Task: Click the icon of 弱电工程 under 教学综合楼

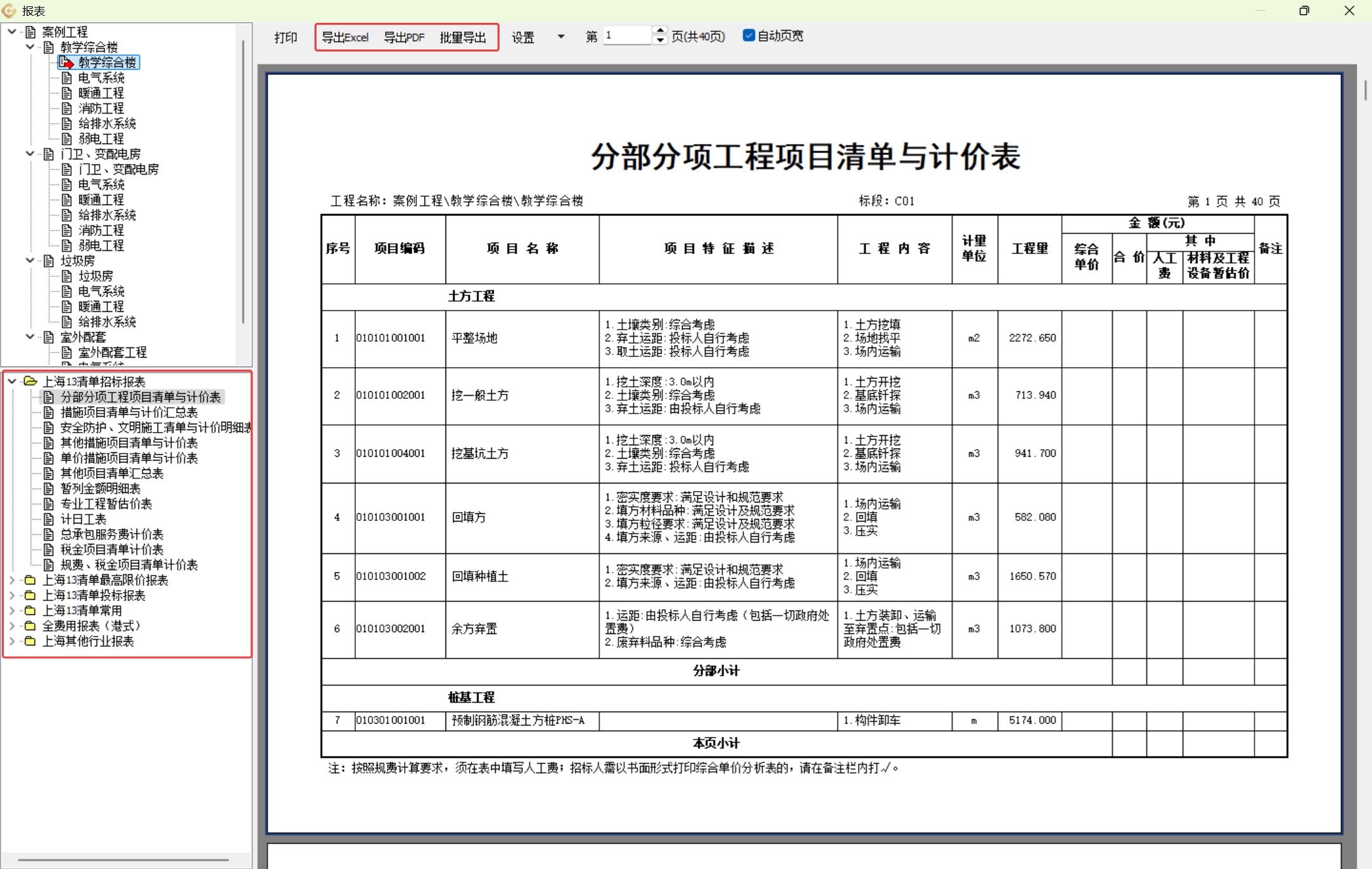Action: pyautogui.click(x=67, y=138)
